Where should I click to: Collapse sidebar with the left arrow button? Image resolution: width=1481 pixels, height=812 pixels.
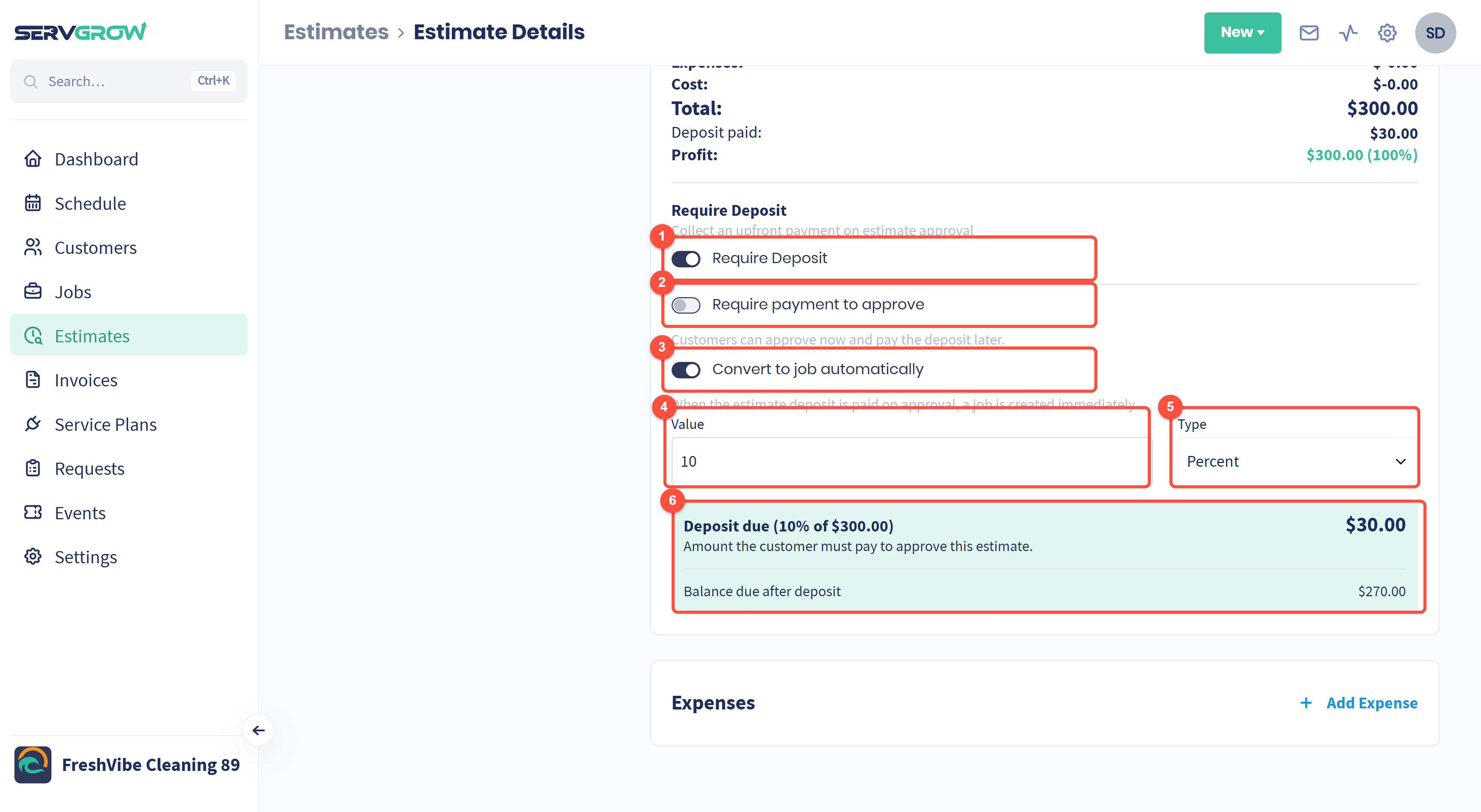(259, 731)
